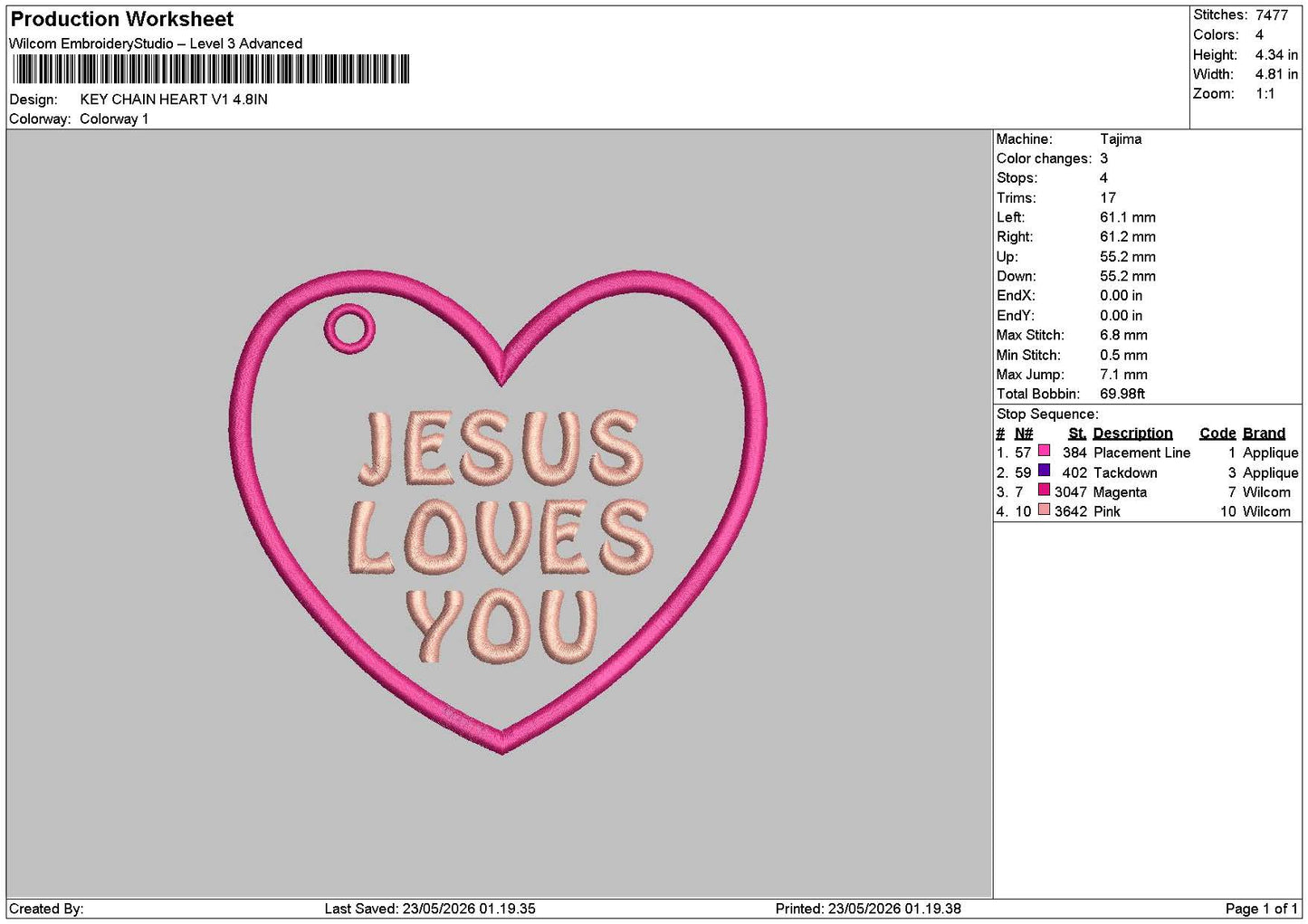The width and height of the screenshot is (1308, 924).
Task: Click stitch count 3642 in the Pink row
Action: click(x=1070, y=512)
